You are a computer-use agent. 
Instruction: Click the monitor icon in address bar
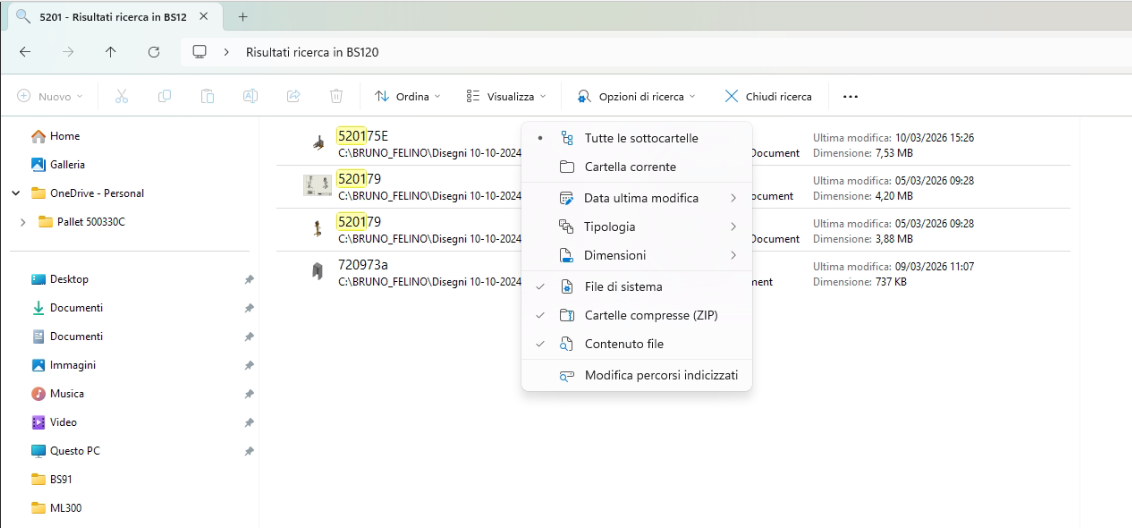click(x=200, y=52)
